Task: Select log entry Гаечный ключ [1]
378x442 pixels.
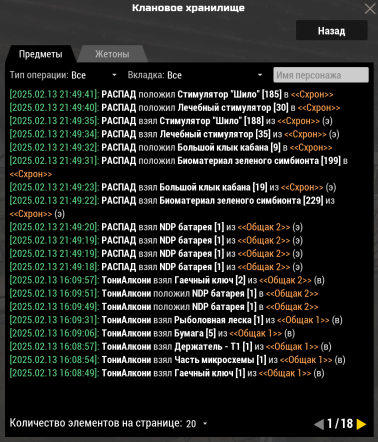Action: pos(167,373)
